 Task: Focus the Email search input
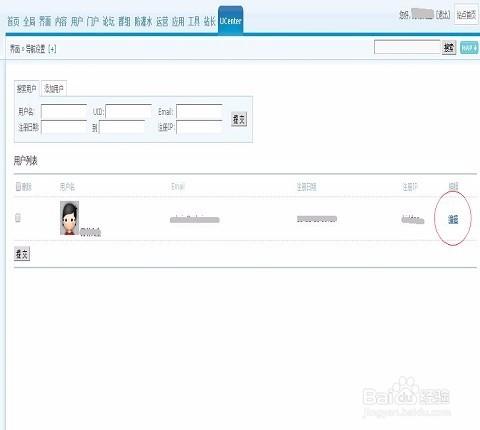(199, 112)
